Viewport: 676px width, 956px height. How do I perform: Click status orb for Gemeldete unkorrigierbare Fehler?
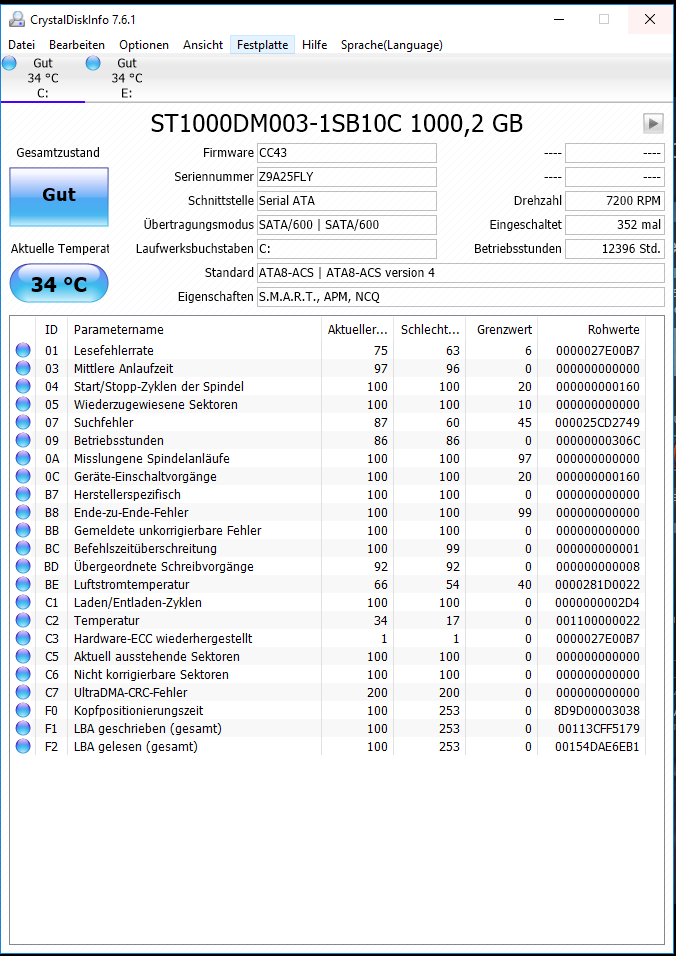coord(23,530)
